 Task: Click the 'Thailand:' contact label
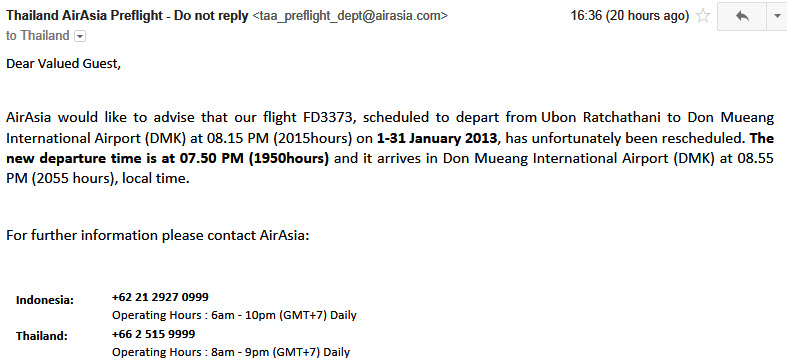(x=42, y=336)
